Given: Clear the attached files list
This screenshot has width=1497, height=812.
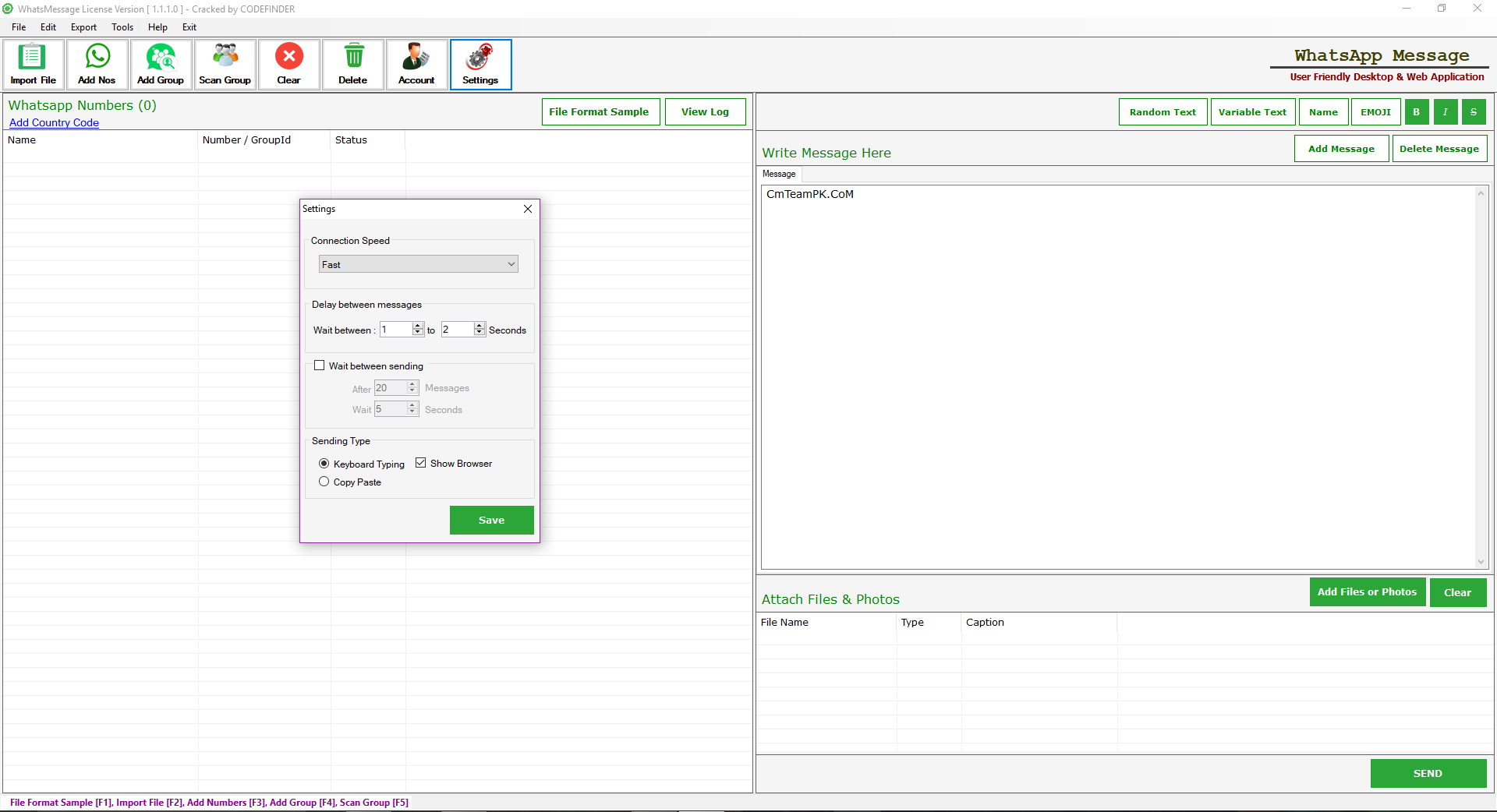Looking at the screenshot, I should coord(1458,592).
